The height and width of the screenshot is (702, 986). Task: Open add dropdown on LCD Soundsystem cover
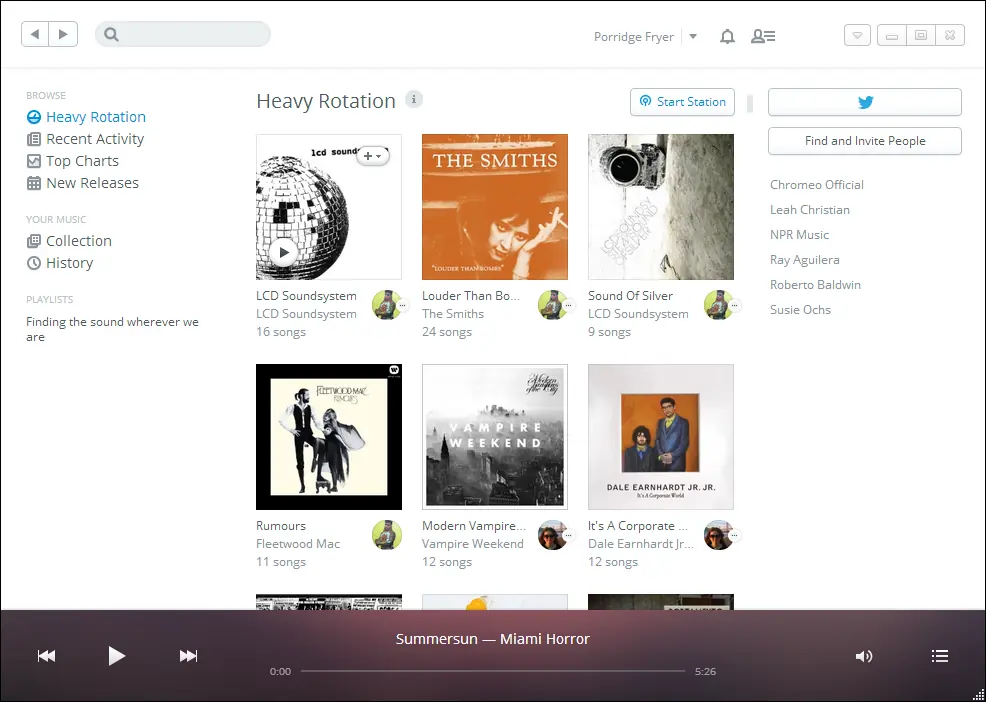pos(373,155)
